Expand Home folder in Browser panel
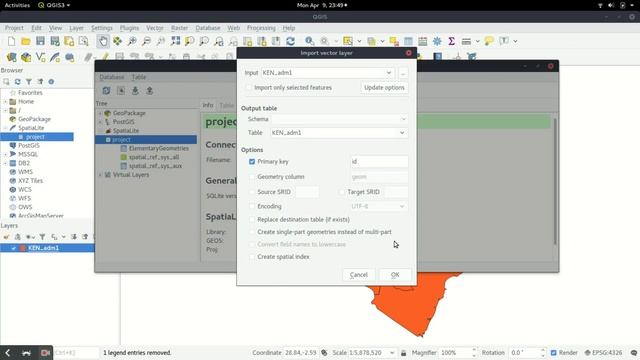The width and height of the screenshot is (640, 360). [x=6, y=102]
